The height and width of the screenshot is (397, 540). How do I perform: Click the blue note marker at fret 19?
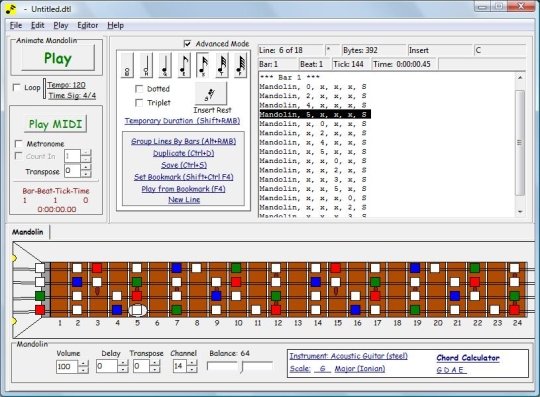415,268
